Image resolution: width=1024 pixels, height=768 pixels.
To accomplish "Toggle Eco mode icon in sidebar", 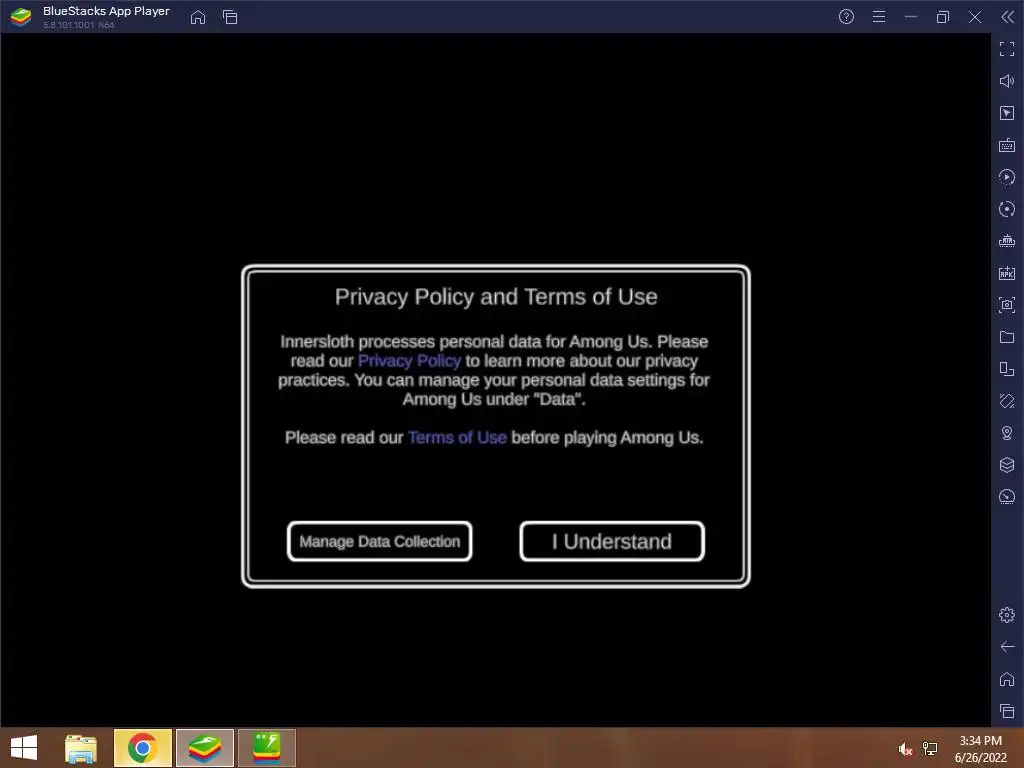I will point(1007,497).
